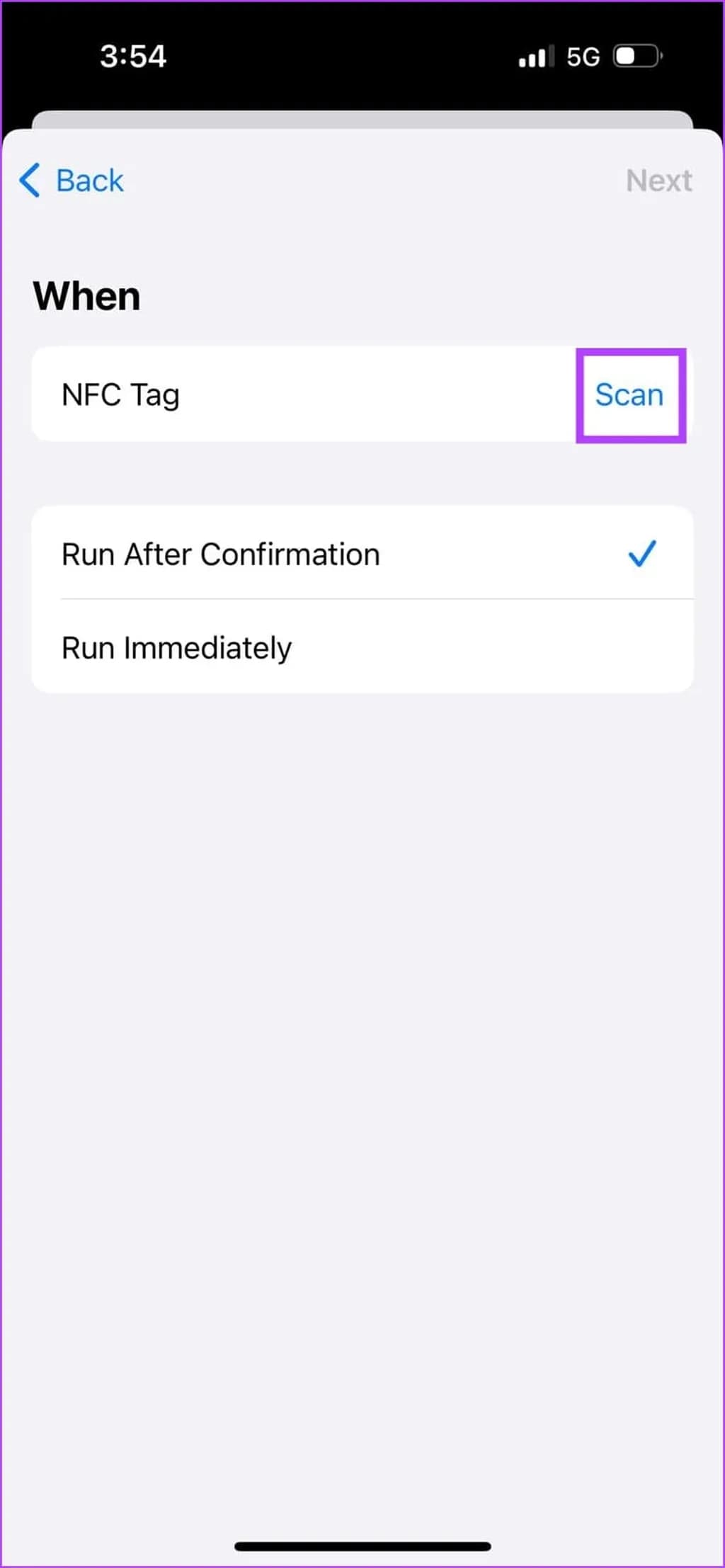Tap the When section heading

(87, 296)
